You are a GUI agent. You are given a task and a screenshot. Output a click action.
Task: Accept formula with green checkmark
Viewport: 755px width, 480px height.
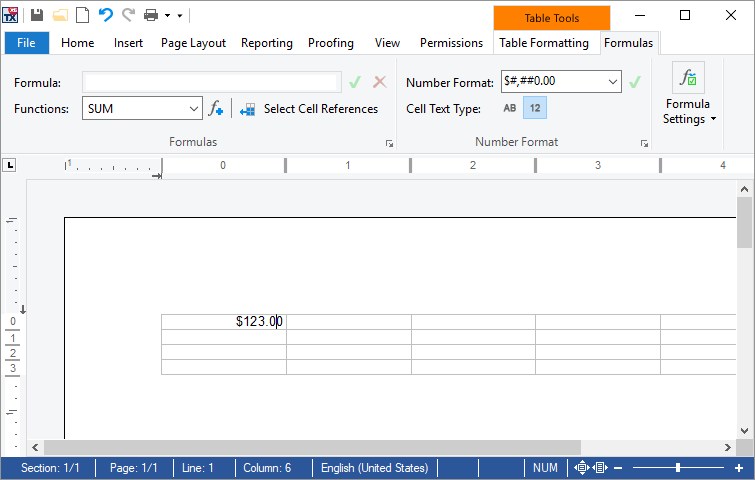355,82
